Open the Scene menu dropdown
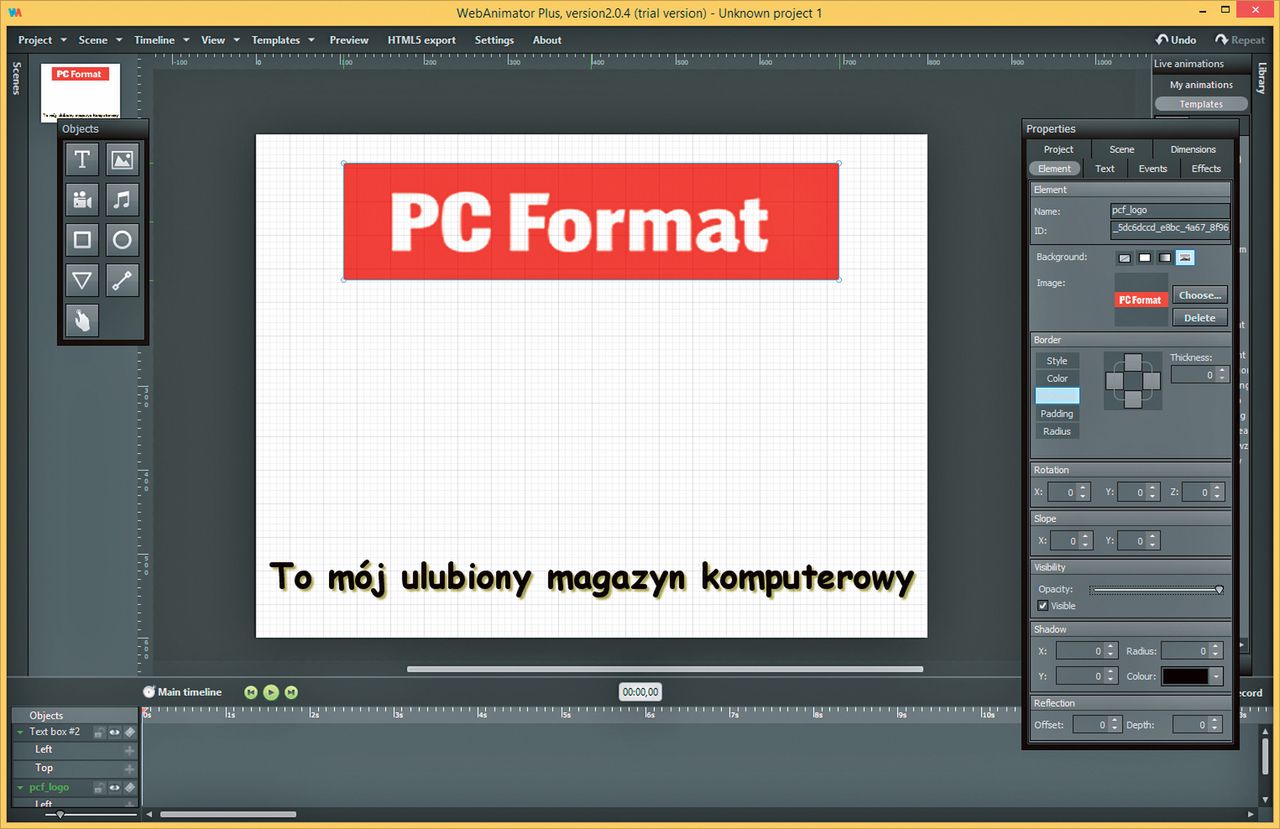The height and width of the screenshot is (829, 1280). [100, 40]
